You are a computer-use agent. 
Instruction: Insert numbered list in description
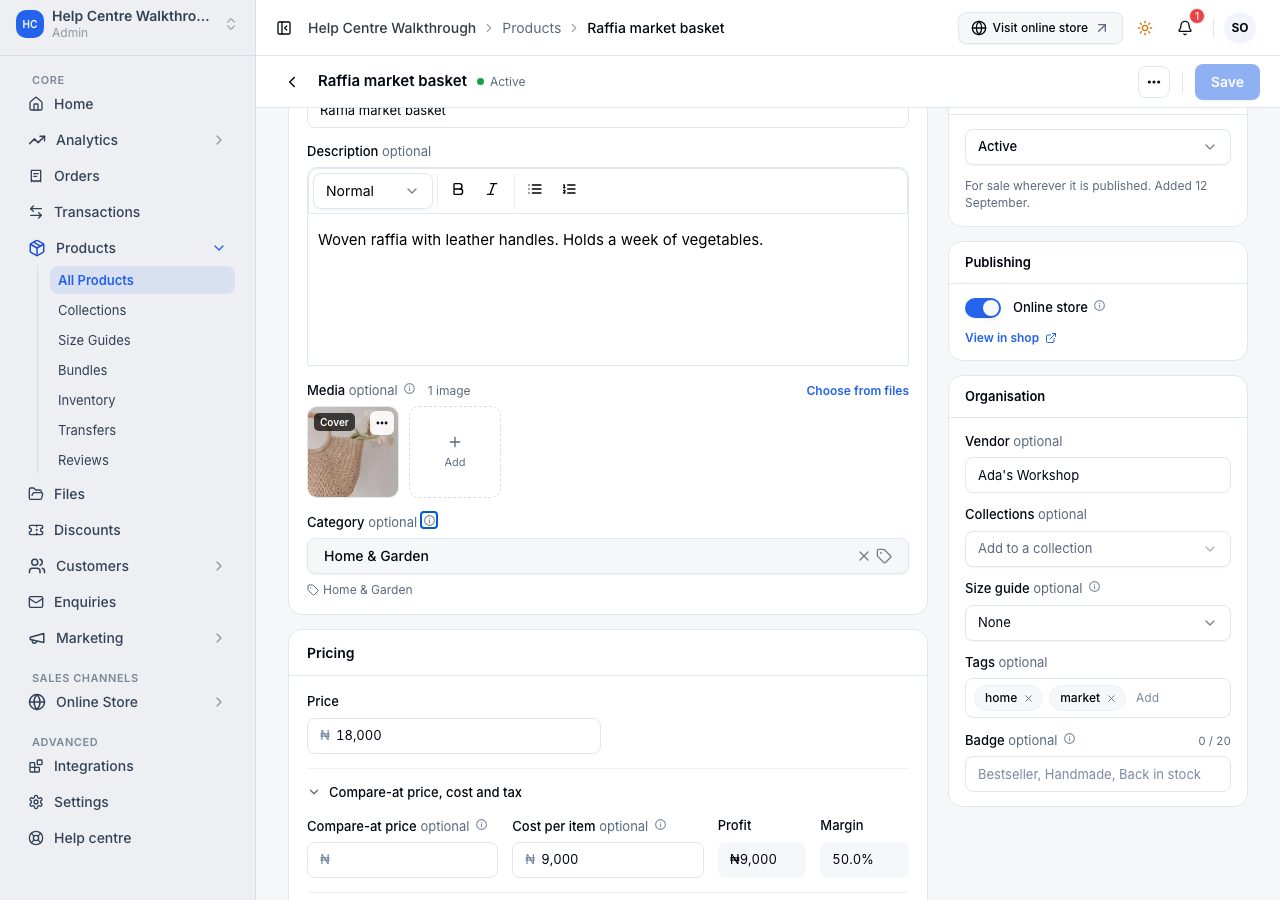[569, 190]
